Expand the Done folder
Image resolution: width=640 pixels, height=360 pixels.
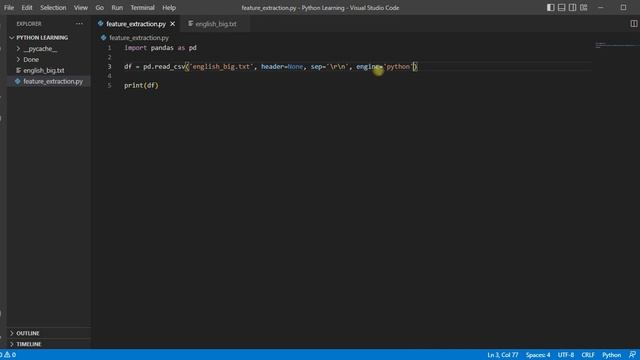(31, 60)
